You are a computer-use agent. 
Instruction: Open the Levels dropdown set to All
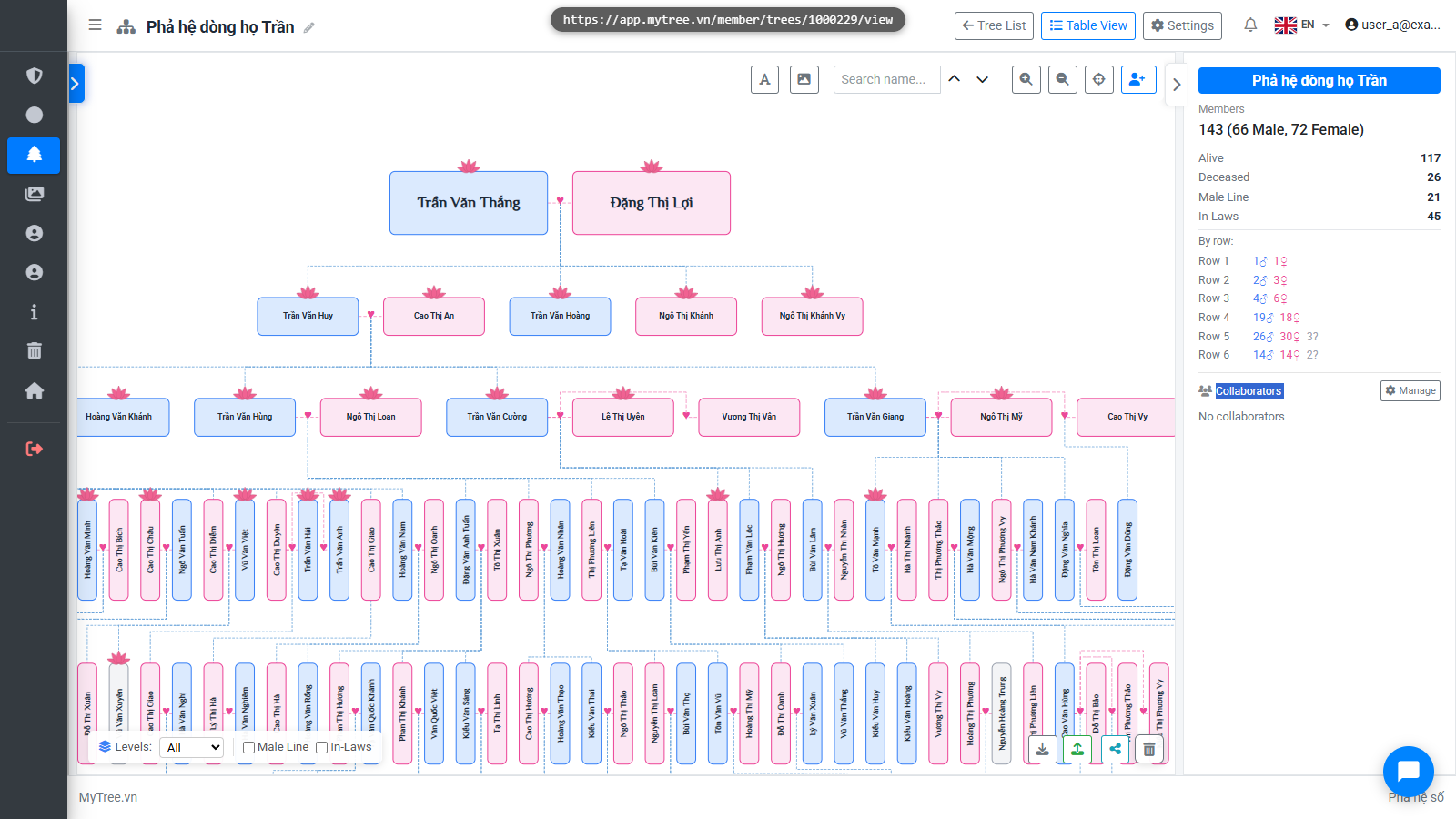191,747
